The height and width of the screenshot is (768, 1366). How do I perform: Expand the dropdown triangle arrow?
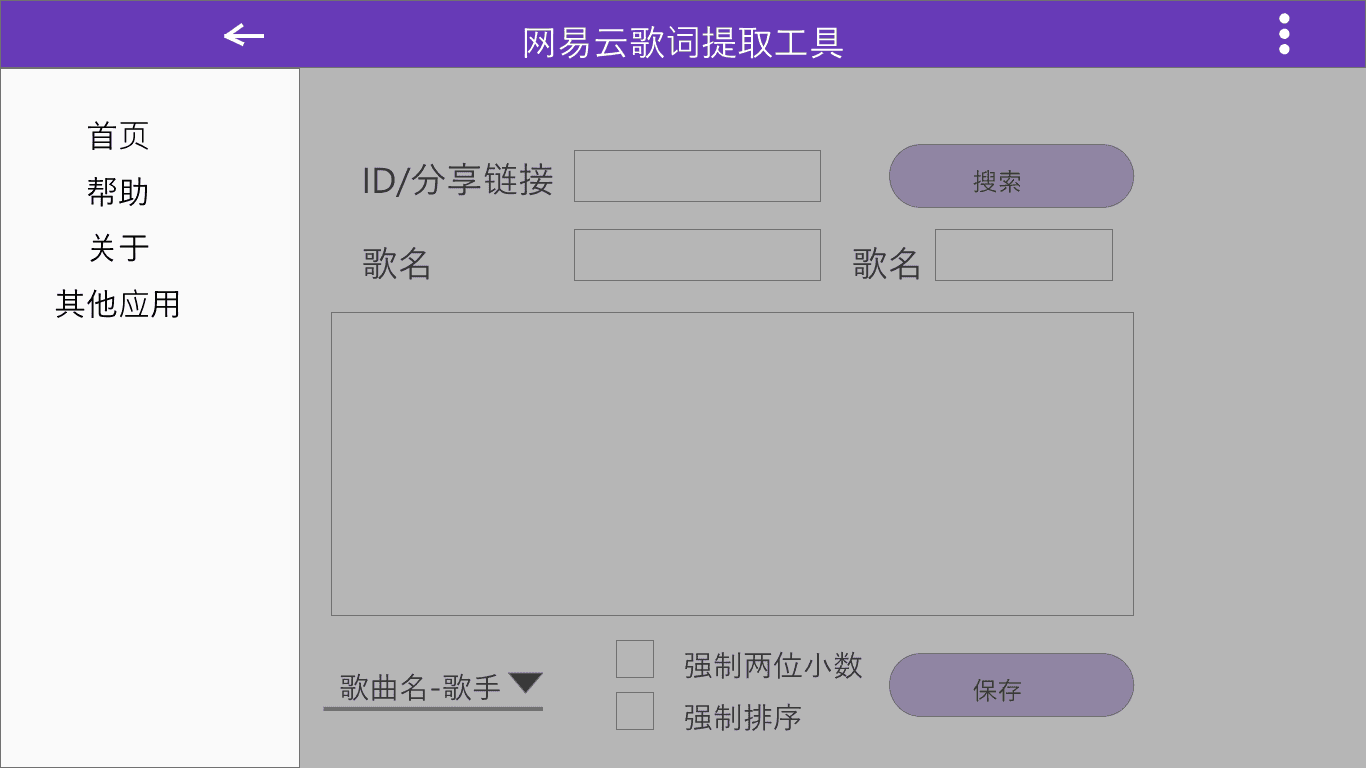(525, 683)
